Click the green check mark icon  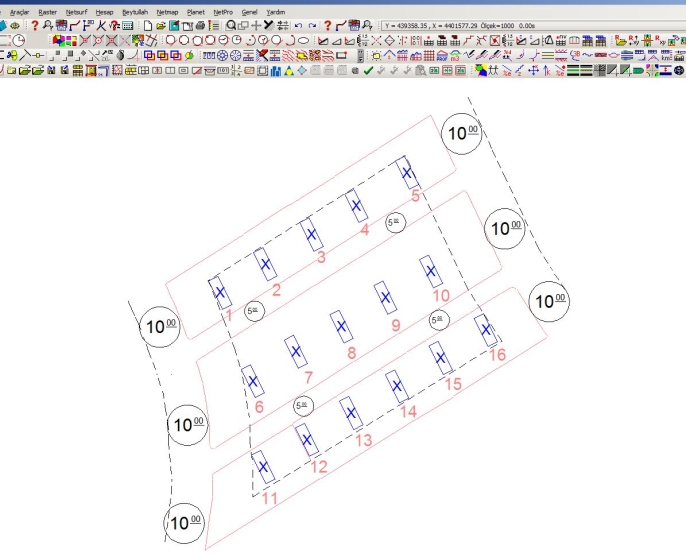pos(369,71)
